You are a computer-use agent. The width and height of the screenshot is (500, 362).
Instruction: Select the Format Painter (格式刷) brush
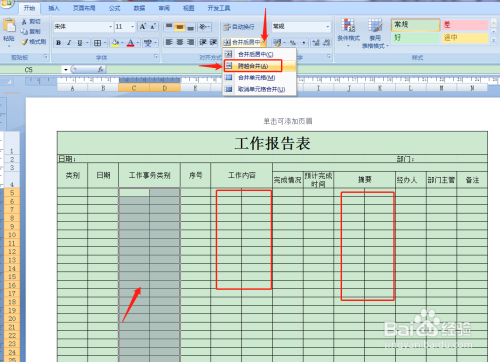tap(24, 42)
